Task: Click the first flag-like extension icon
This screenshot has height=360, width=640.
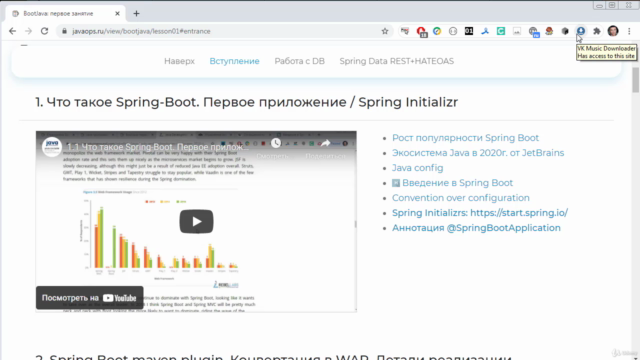Action: pos(404,31)
